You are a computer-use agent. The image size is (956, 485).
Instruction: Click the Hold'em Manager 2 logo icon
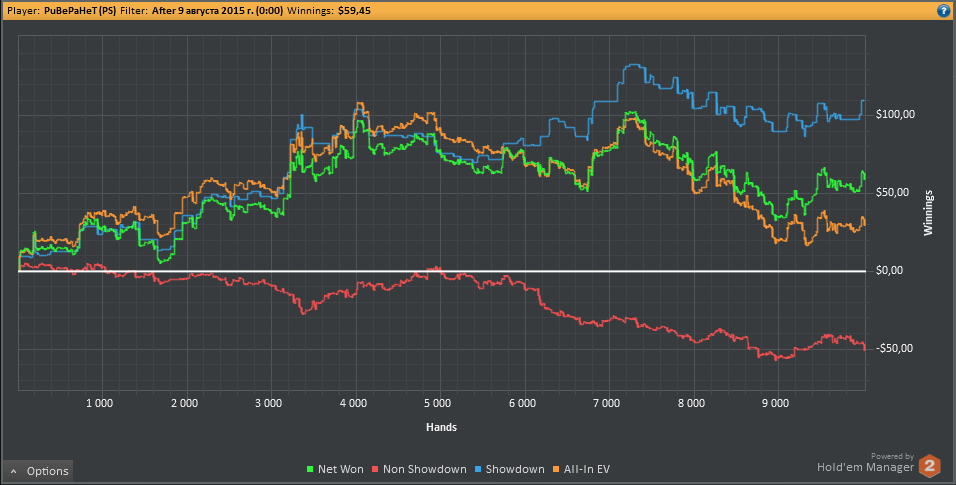pos(929,466)
